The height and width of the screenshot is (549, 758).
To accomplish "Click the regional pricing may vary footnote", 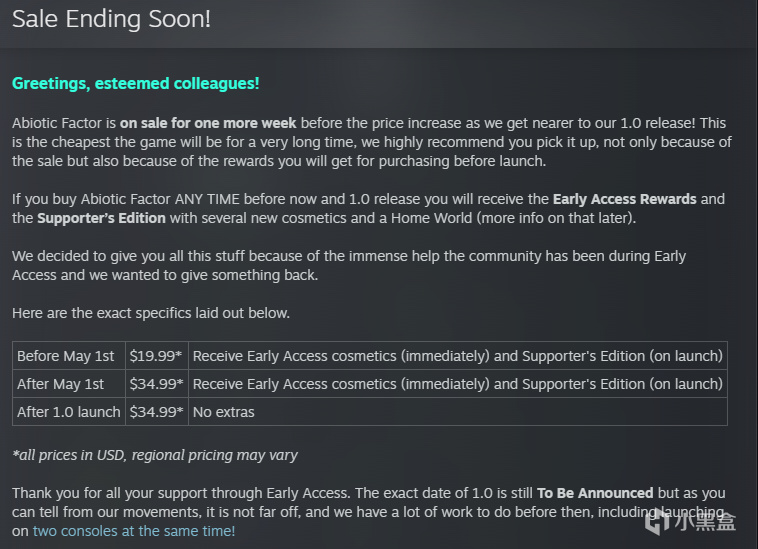I will coord(155,455).
